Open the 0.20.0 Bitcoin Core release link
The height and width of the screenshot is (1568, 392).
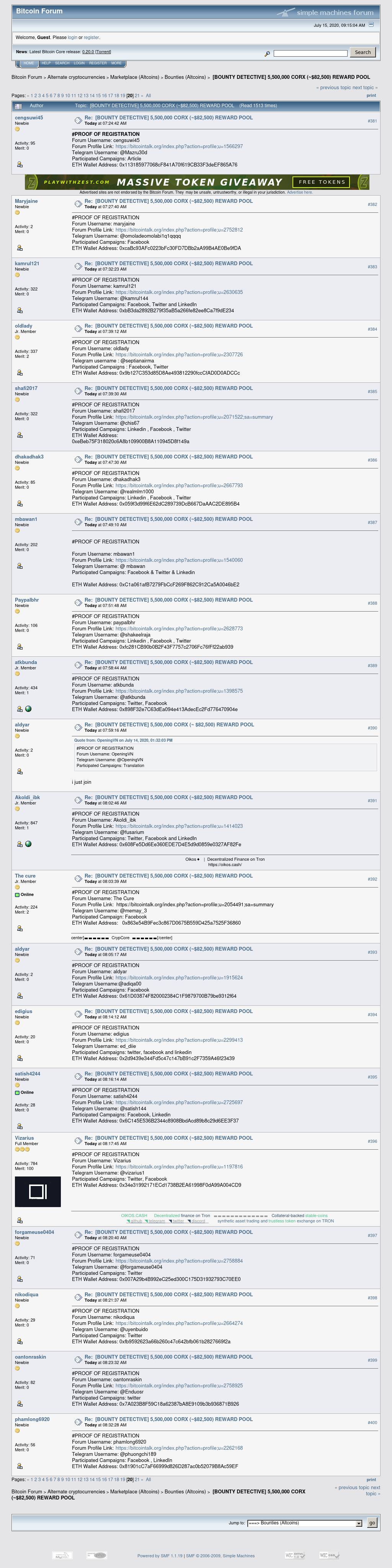[88, 52]
